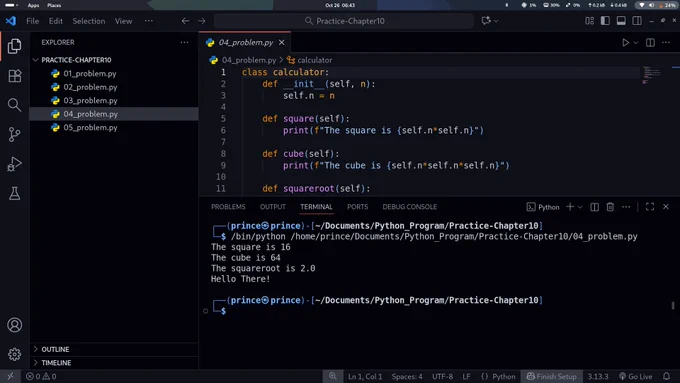Screen dimensions: 680x383
Task: Change indentation via Spaces: 4
Action: pyautogui.click(x=407, y=376)
